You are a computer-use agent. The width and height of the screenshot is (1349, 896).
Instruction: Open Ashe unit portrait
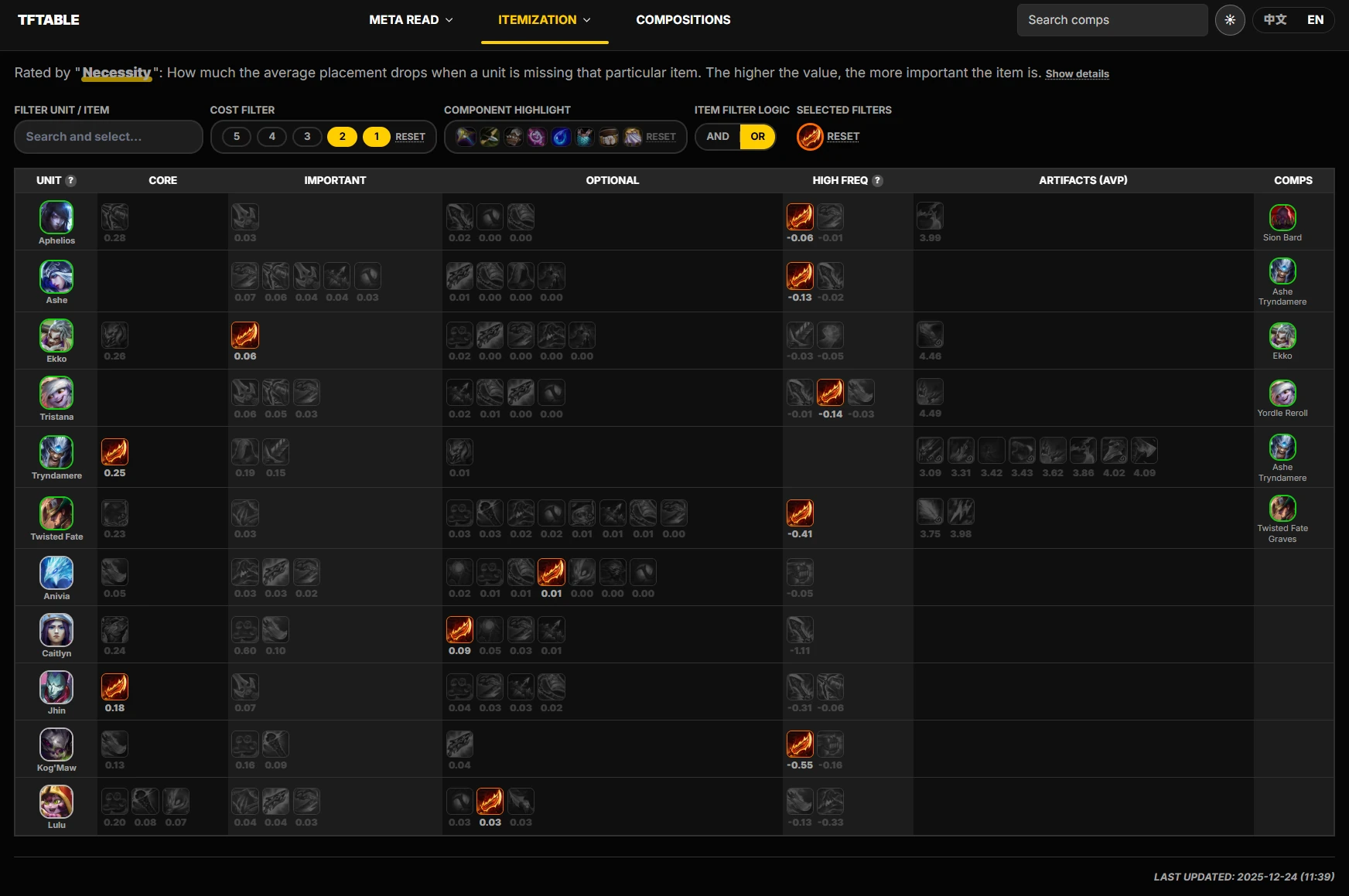56,277
